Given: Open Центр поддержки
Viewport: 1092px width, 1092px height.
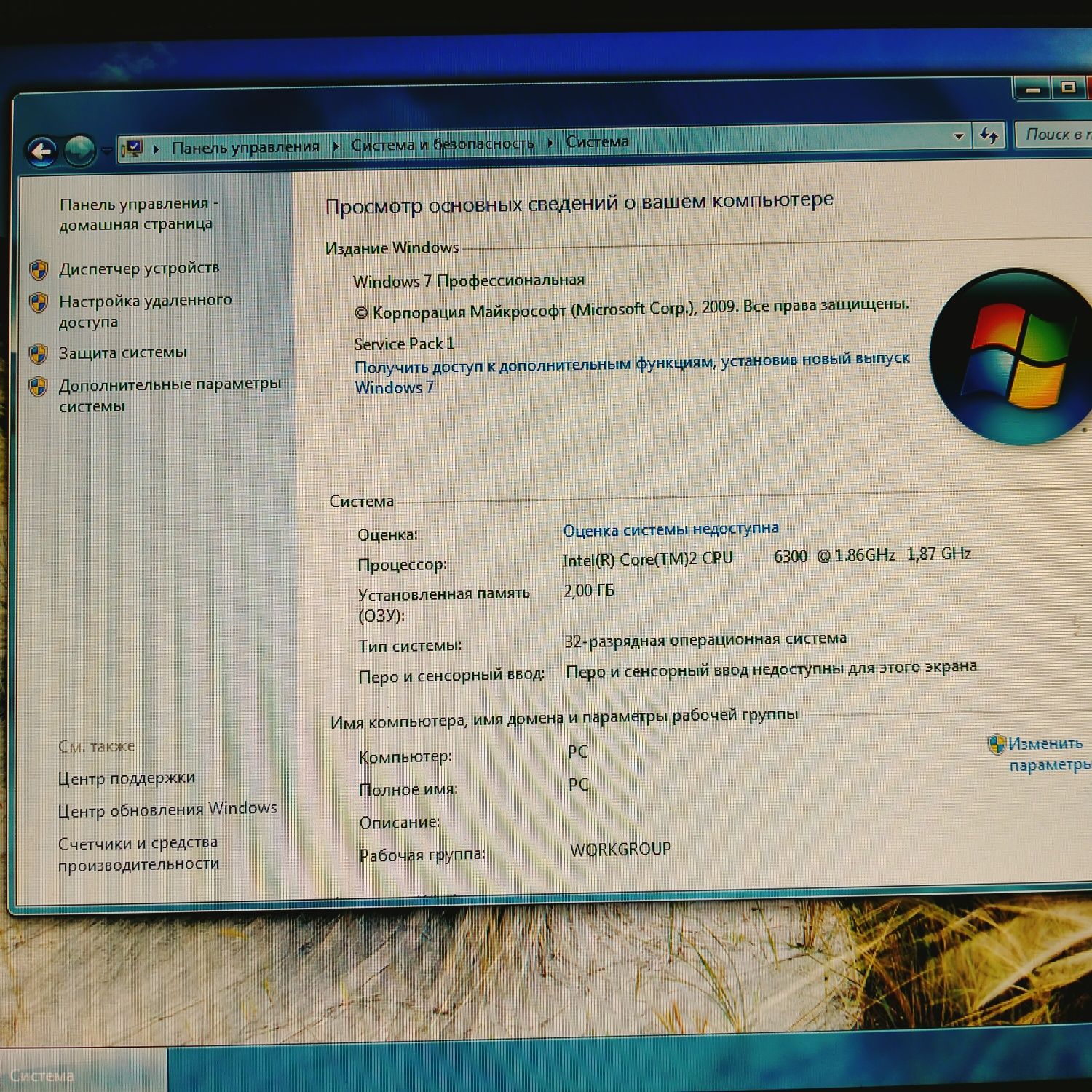Looking at the screenshot, I should pyautogui.click(x=127, y=778).
